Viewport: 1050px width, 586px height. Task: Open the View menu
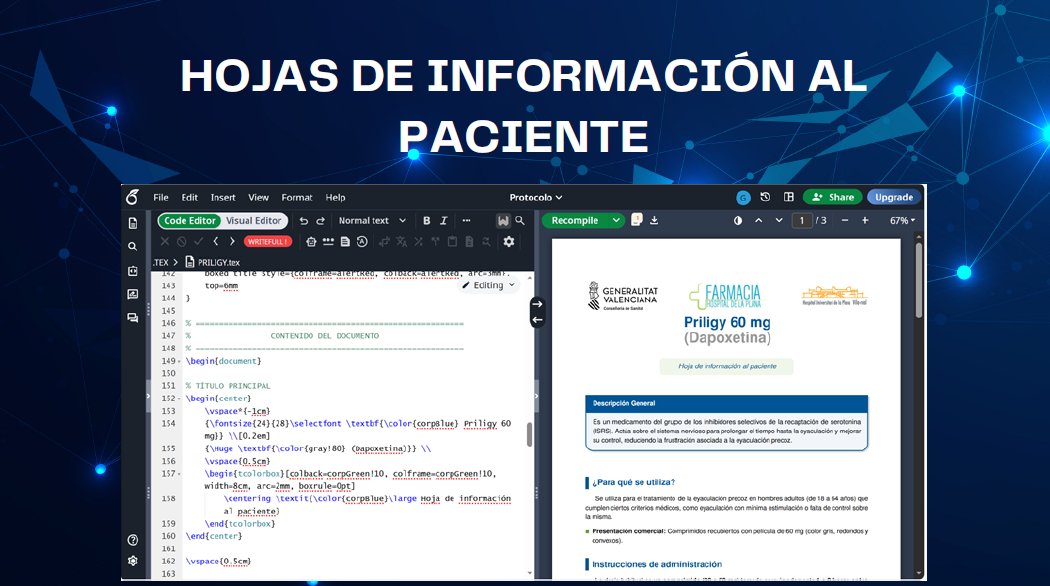tap(258, 198)
